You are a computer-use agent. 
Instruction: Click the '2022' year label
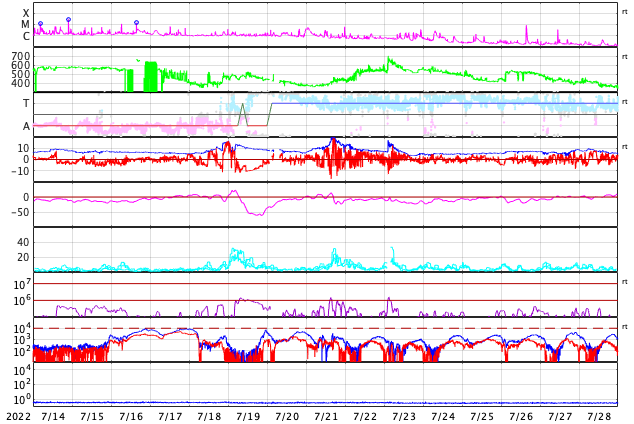(19, 416)
